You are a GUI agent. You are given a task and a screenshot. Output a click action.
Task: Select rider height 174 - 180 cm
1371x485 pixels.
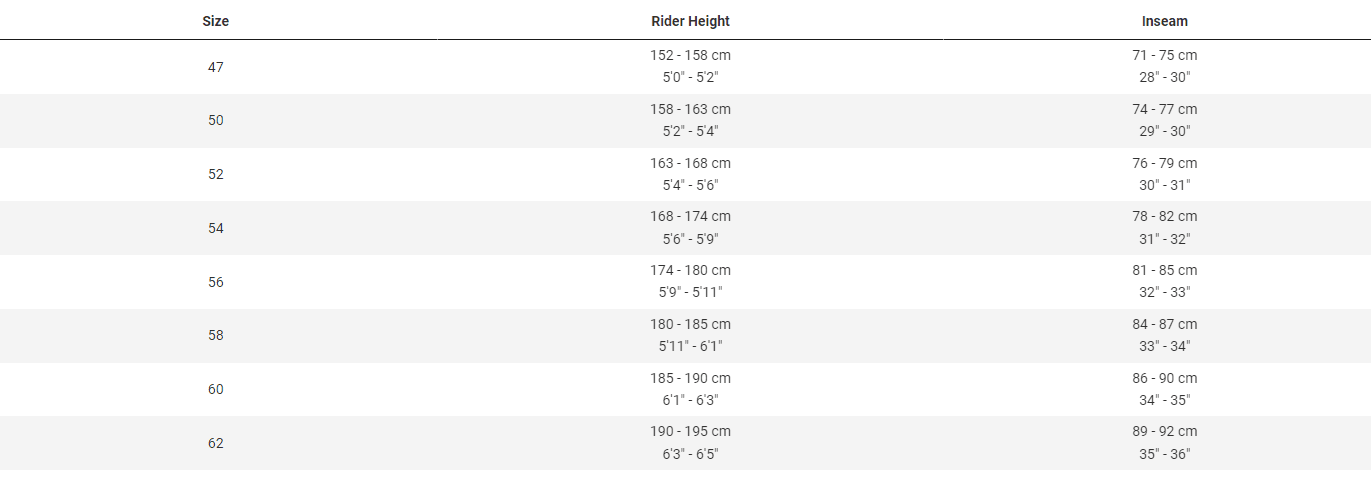tap(690, 270)
